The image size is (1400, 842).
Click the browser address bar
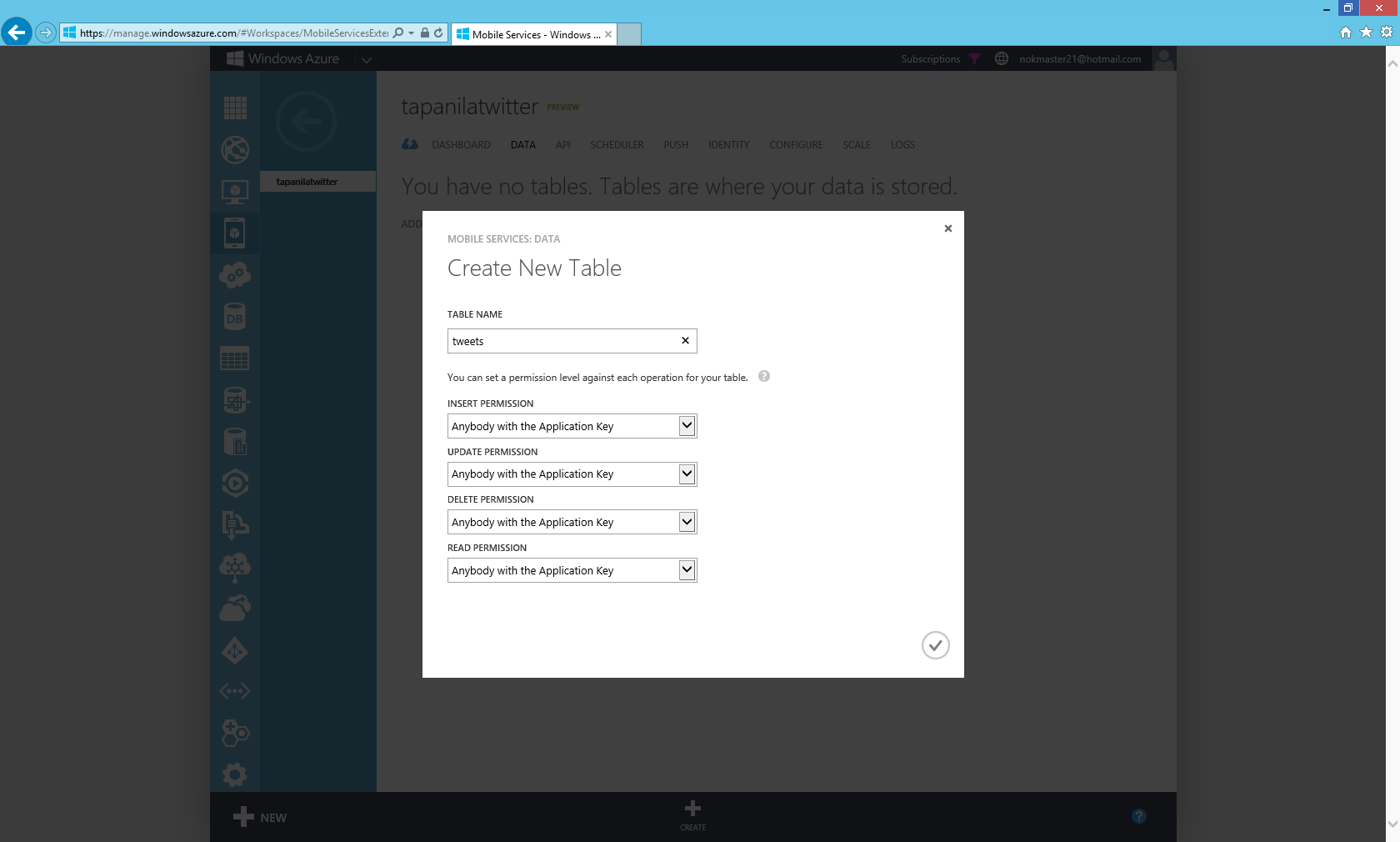(x=233, y=33)
